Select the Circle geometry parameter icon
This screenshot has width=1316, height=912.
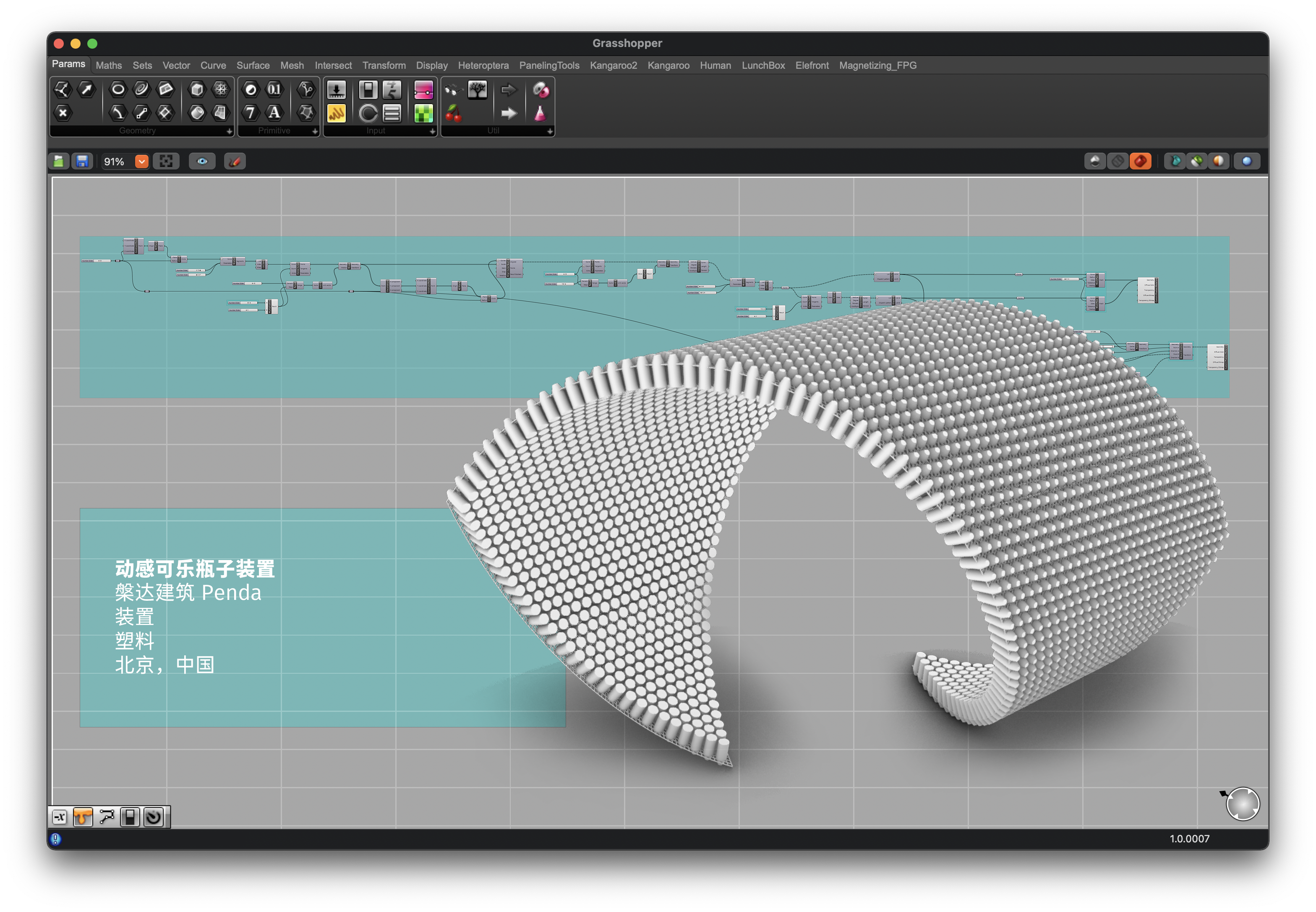(118, 89)
